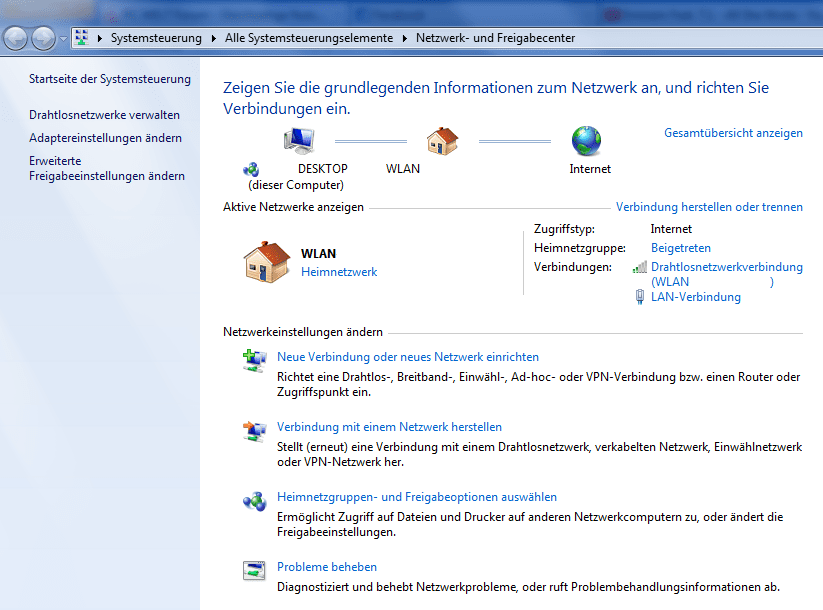Click the small homegroup icon beside dieser Computer
The width and height of the screenshot is (823, 610).
(251, 170)
